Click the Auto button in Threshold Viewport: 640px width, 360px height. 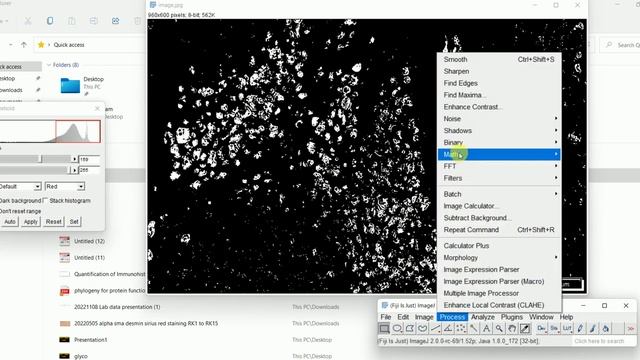click(x=10, y=222)
